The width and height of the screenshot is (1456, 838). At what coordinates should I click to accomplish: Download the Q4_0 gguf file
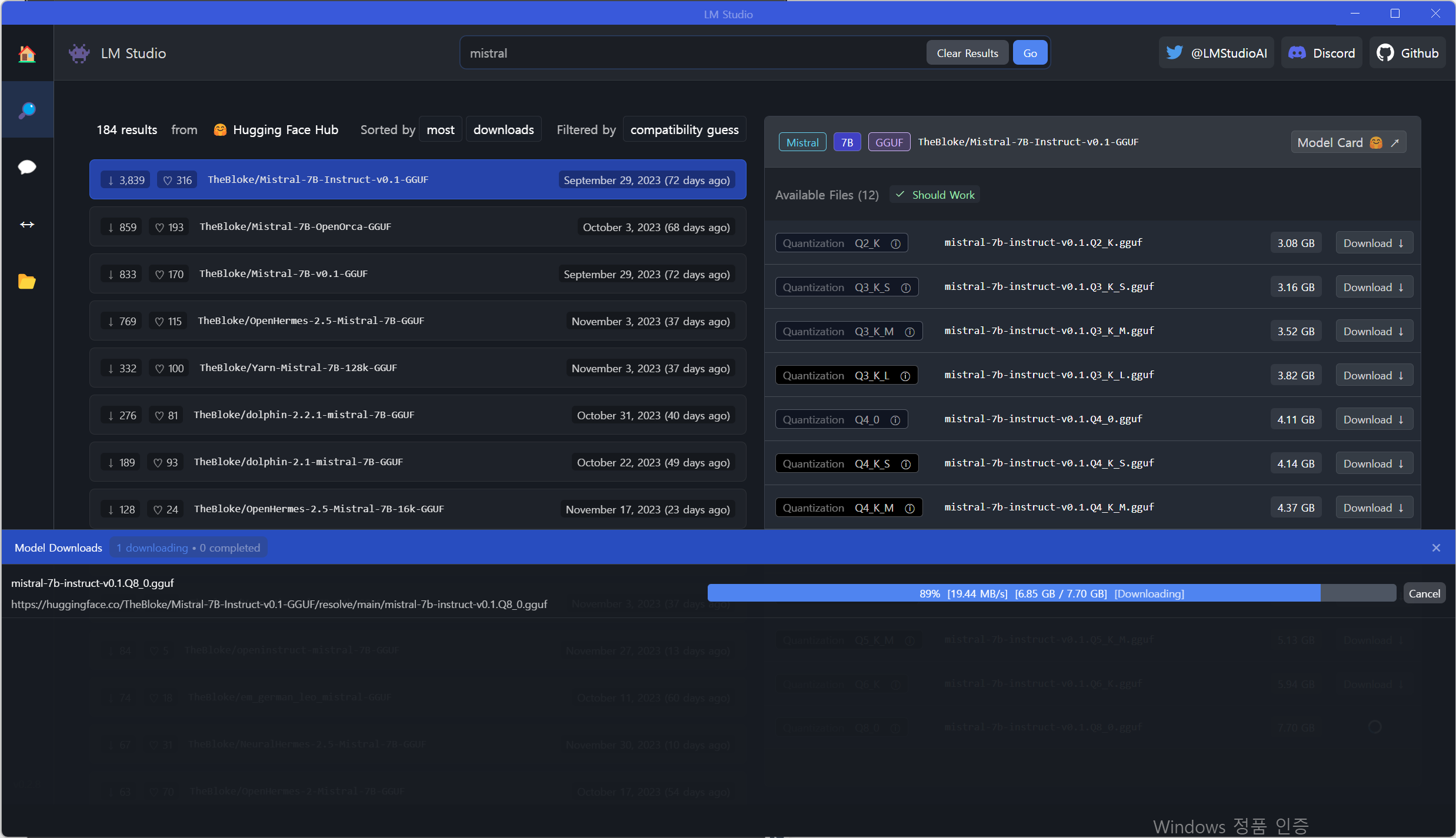[1374, 419]
